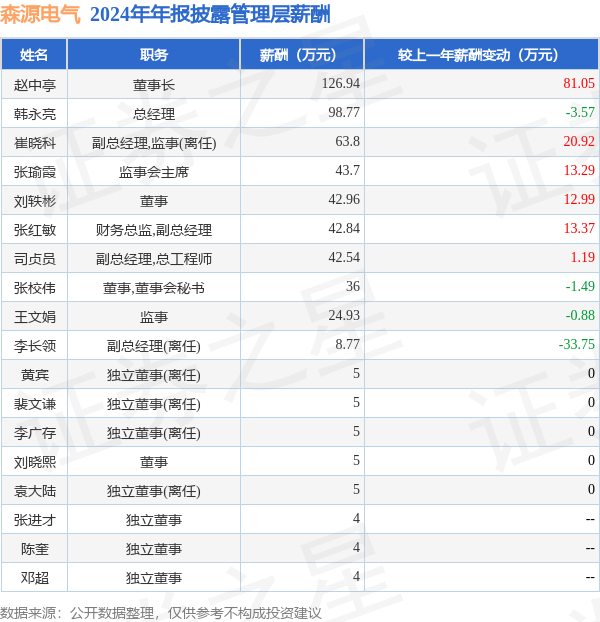Select the name 李长领
The height and width of the screenshot is (622, 600).
point(35,346)
